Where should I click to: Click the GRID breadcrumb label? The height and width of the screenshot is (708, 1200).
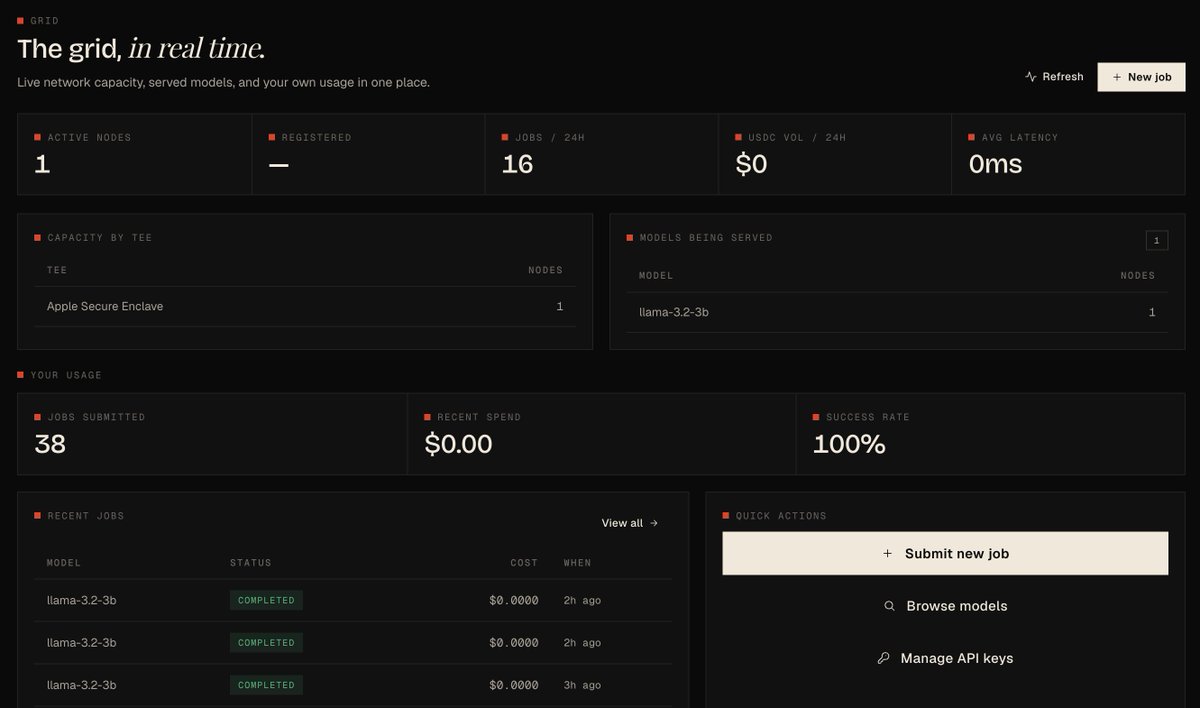tap(44, 20)
